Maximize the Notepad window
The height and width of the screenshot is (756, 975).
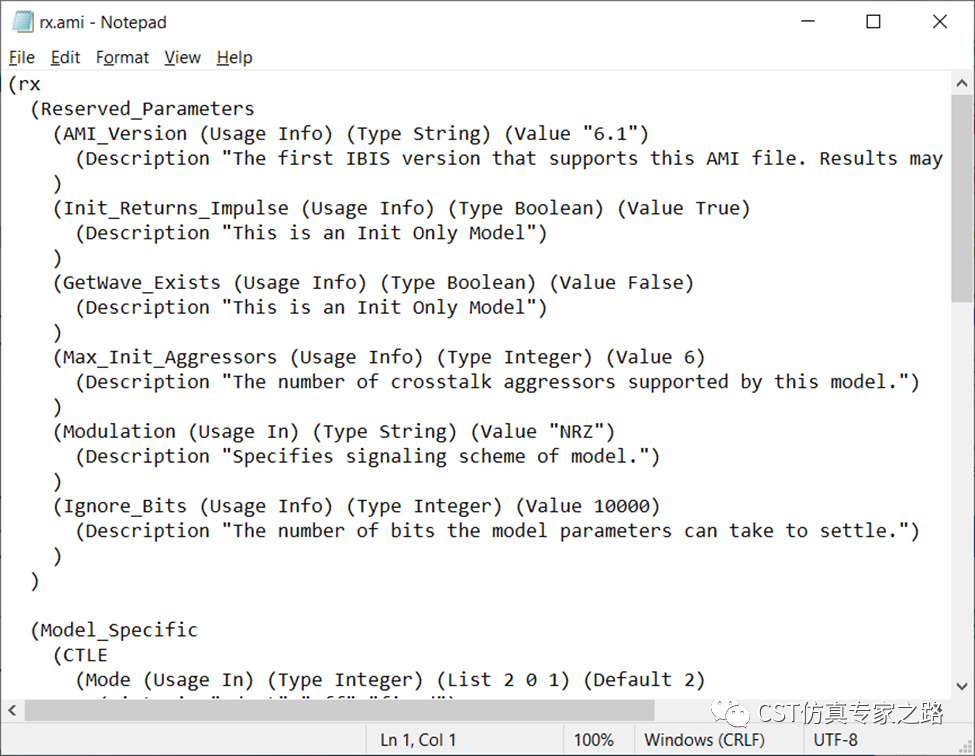[x=874, y=22]
